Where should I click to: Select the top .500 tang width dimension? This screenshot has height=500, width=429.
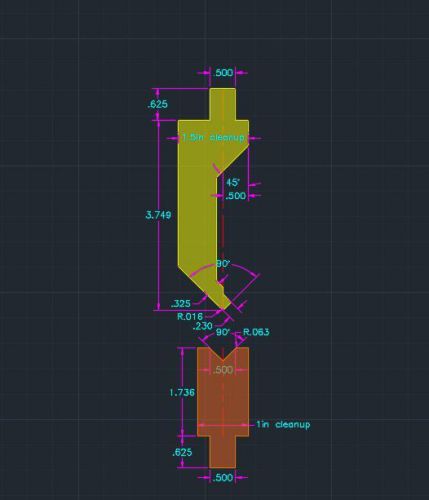point(223,73)
